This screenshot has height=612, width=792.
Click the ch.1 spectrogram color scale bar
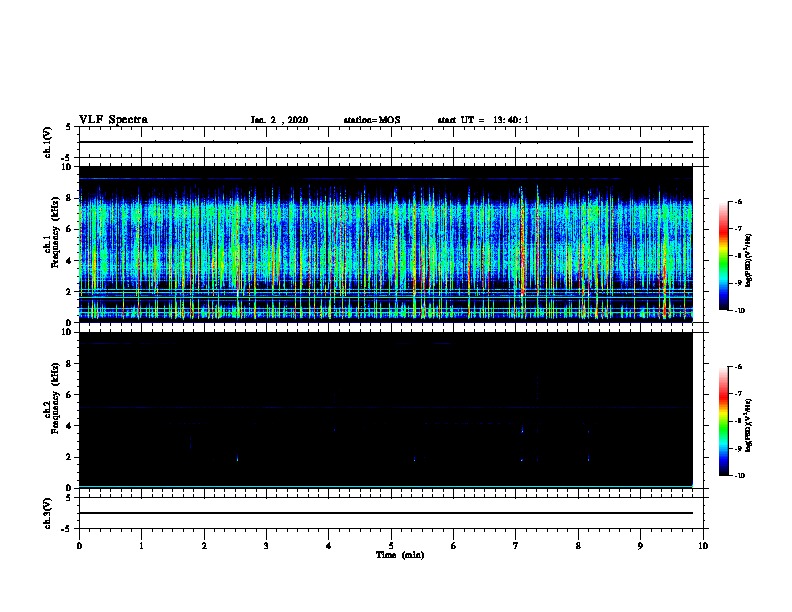(723, 256)
